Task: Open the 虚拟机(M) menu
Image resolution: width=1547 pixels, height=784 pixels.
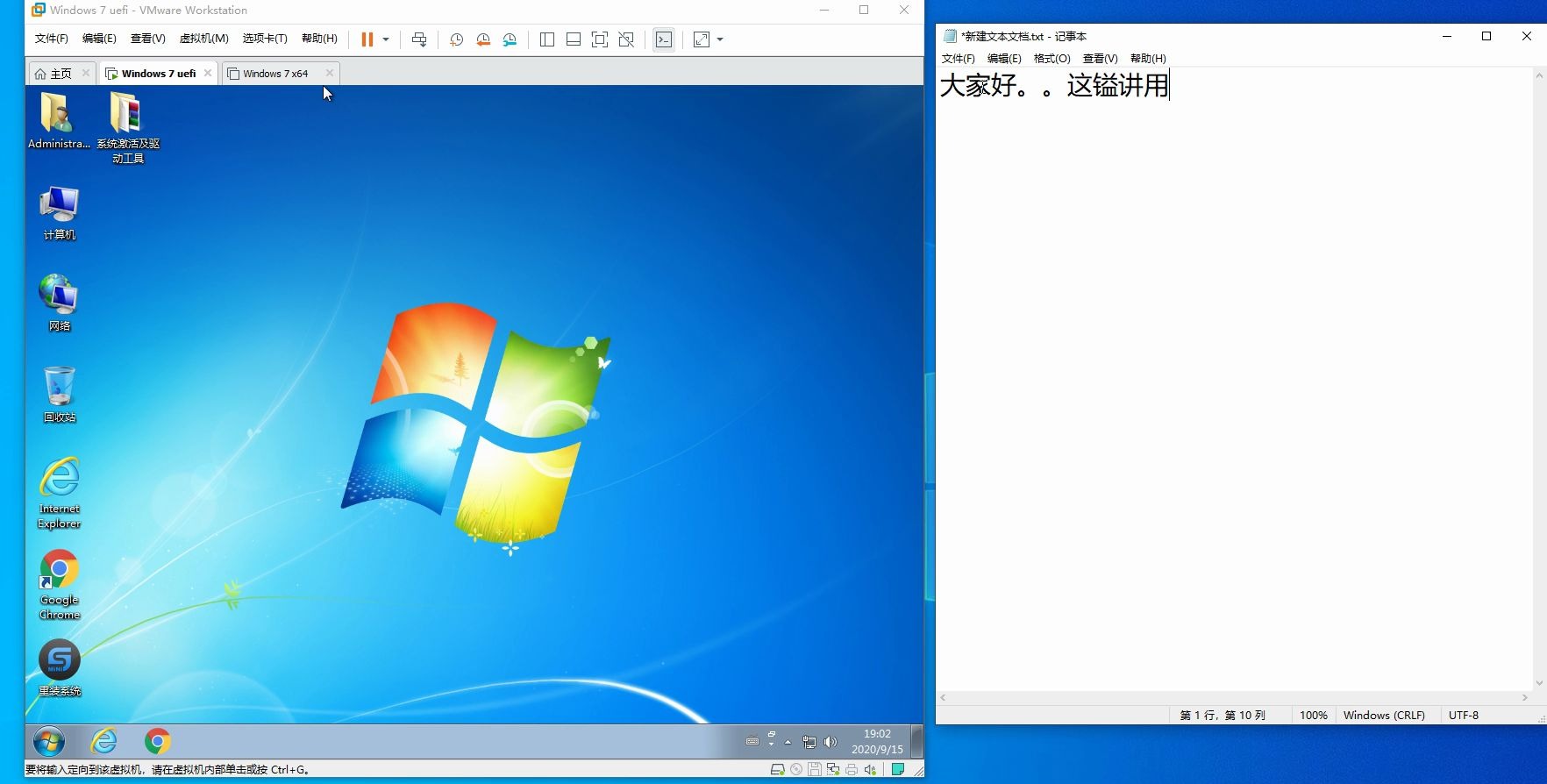Action: [203, 39]
